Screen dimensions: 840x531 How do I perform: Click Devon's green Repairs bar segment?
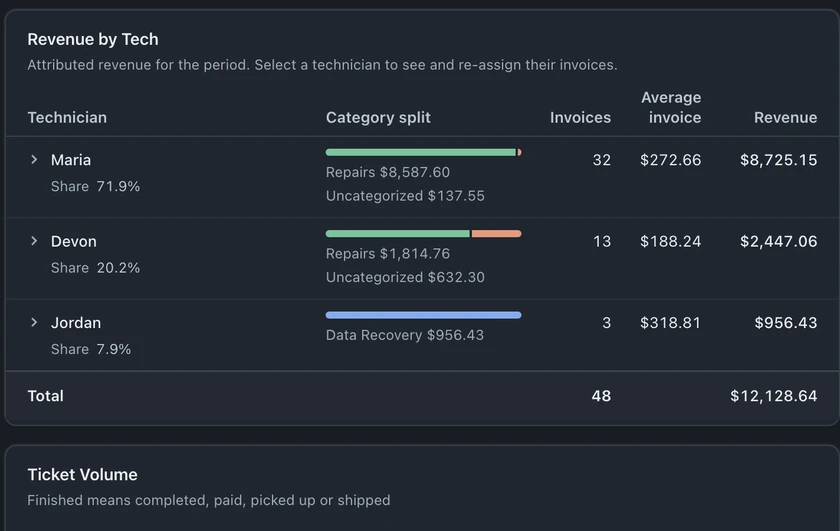398,234
